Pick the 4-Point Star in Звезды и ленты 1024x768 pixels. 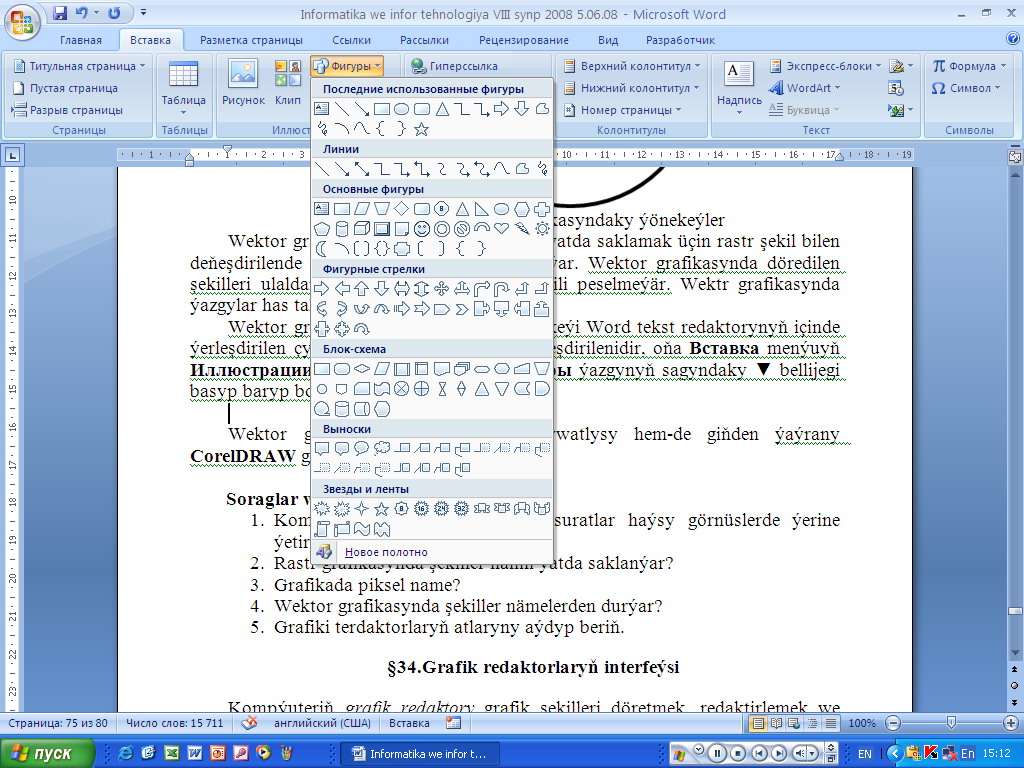point(362,509)
